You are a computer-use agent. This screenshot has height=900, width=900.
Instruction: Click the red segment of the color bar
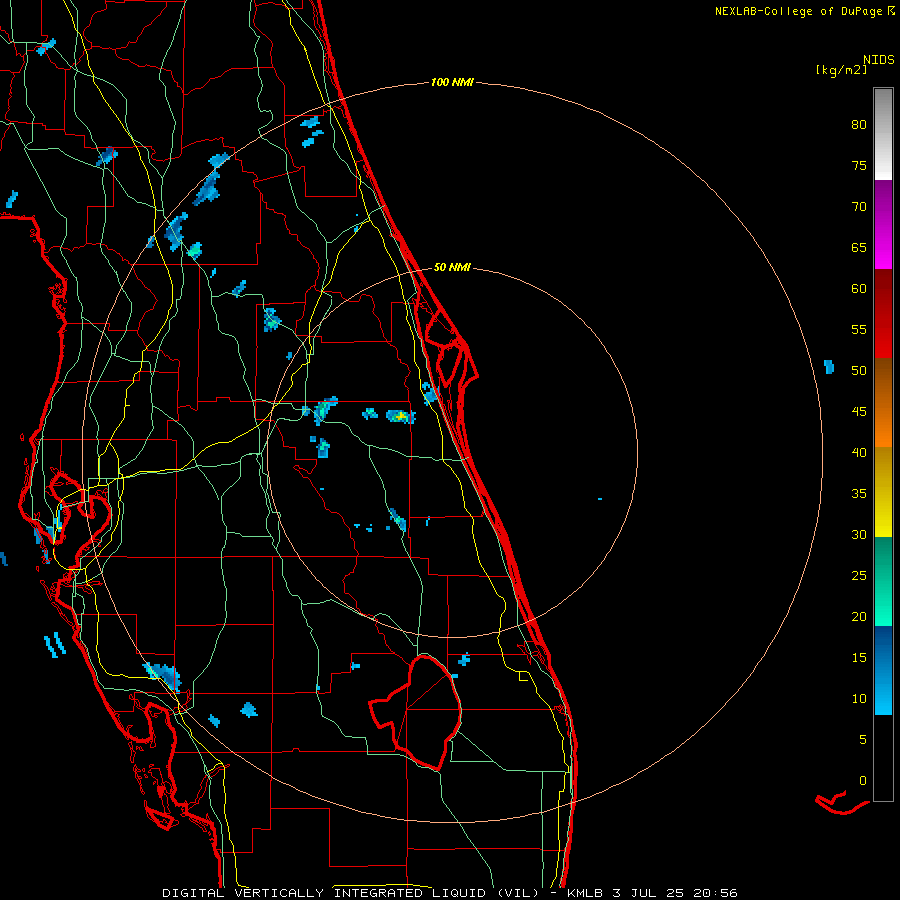[x=883, y=314]
